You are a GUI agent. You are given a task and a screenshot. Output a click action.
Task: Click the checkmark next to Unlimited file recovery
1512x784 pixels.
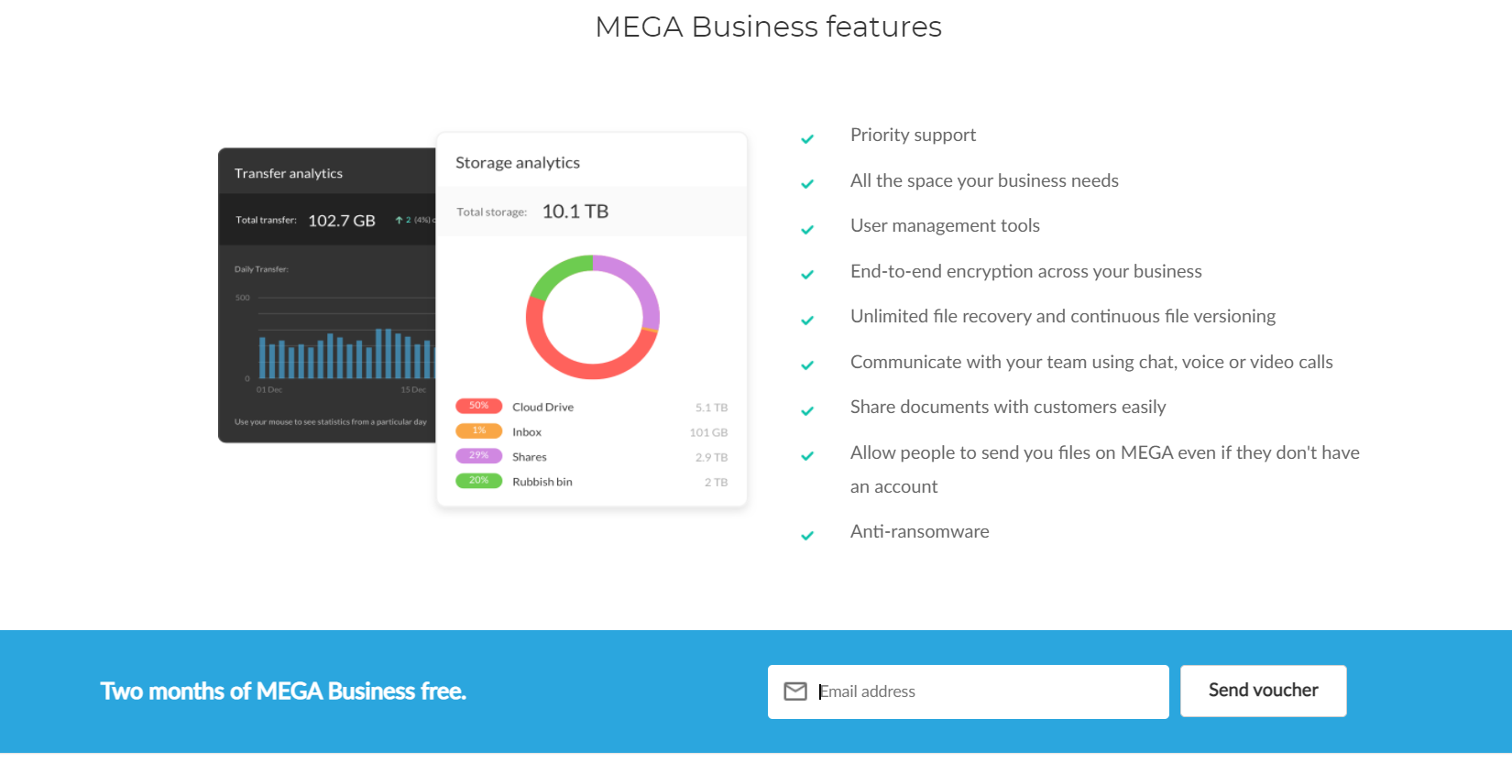[x=807, y=321]
